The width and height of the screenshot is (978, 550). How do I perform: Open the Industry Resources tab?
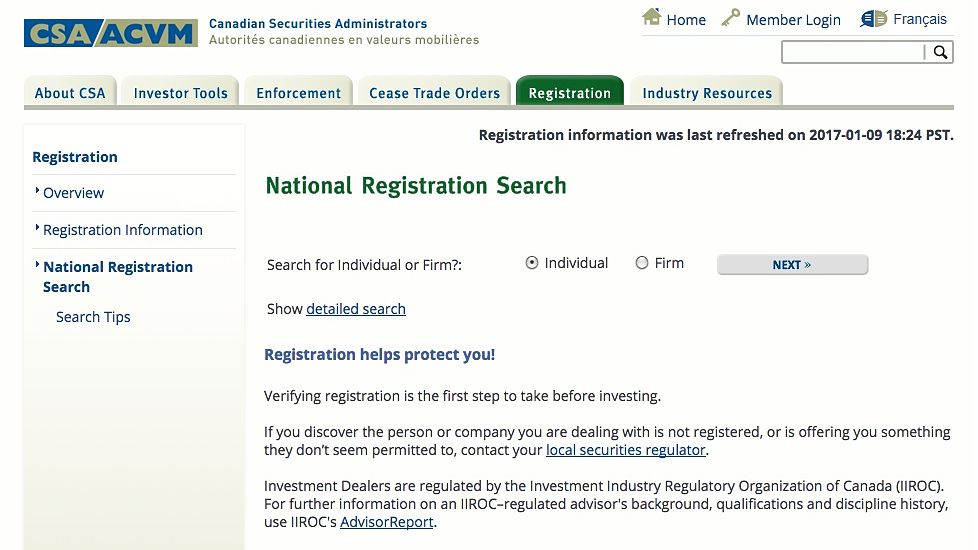(x=707, y=93)
